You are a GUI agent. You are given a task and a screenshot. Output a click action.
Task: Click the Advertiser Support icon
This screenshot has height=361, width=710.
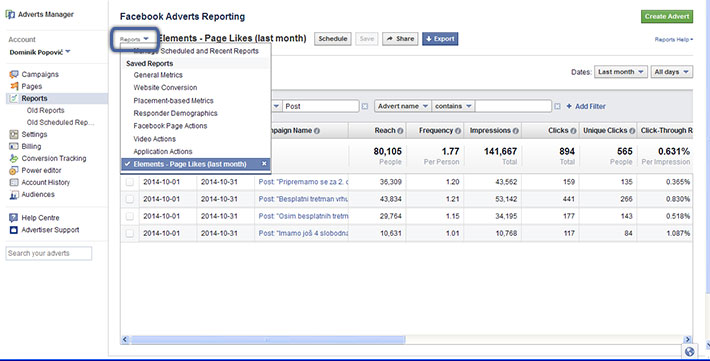coord(14,230)
